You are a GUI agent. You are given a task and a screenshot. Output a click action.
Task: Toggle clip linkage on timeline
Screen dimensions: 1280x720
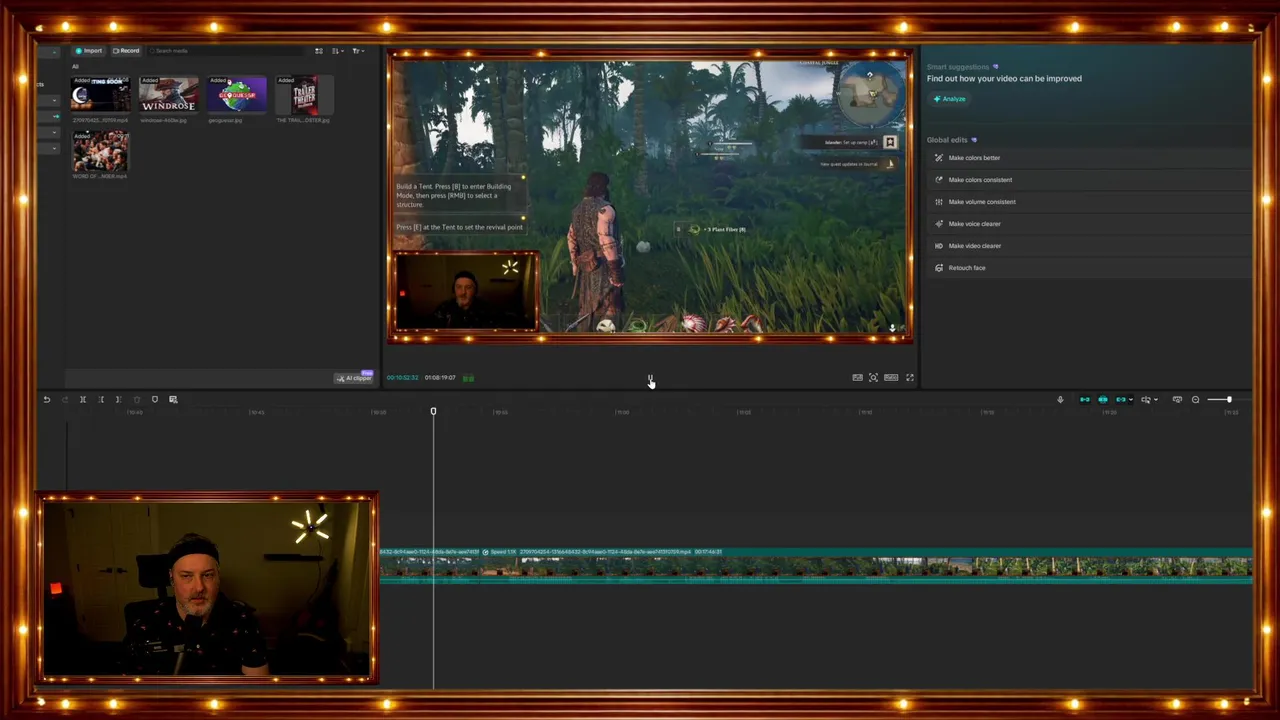point(1120,400)
